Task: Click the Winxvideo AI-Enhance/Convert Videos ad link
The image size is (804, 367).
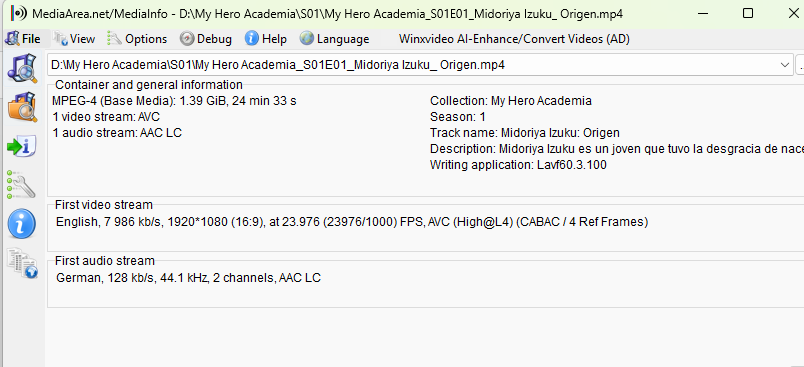Action: pyautogui.click(x=514, y=39)
